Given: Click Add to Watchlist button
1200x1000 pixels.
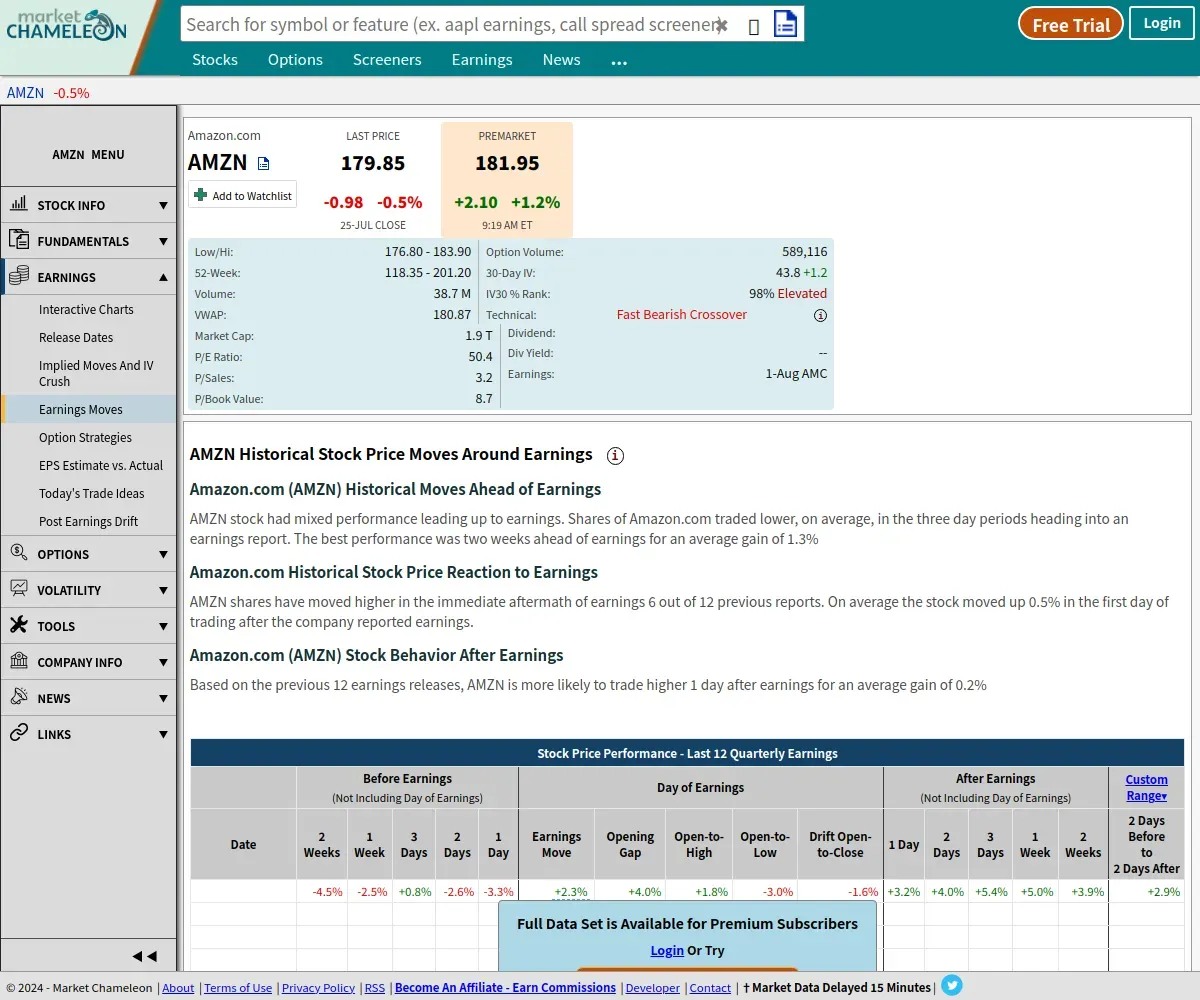Looking at the screenshot, I should point(243,195).
